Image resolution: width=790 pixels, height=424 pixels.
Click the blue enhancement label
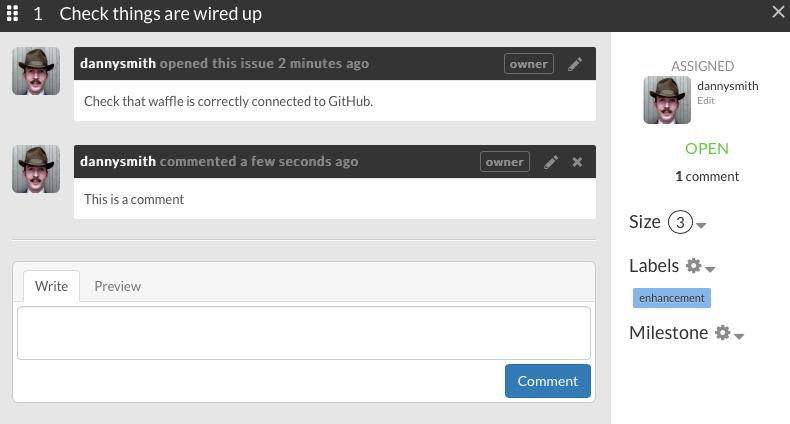click(x=671, y=298)
